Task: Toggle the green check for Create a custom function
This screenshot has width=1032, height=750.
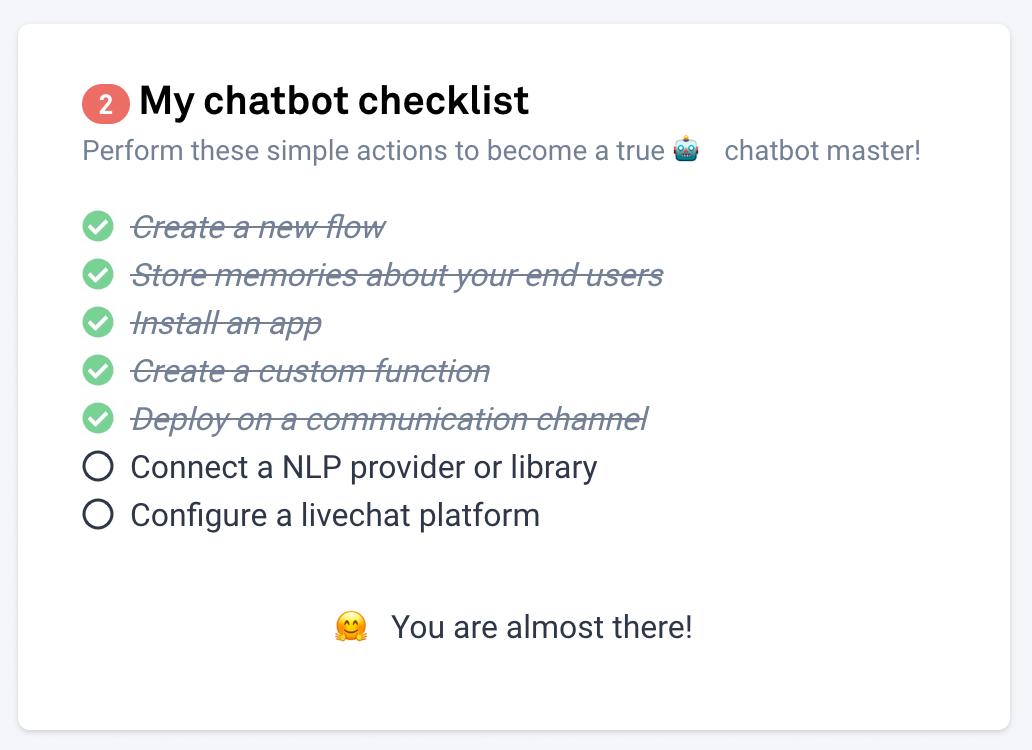Action: point(98,370)
